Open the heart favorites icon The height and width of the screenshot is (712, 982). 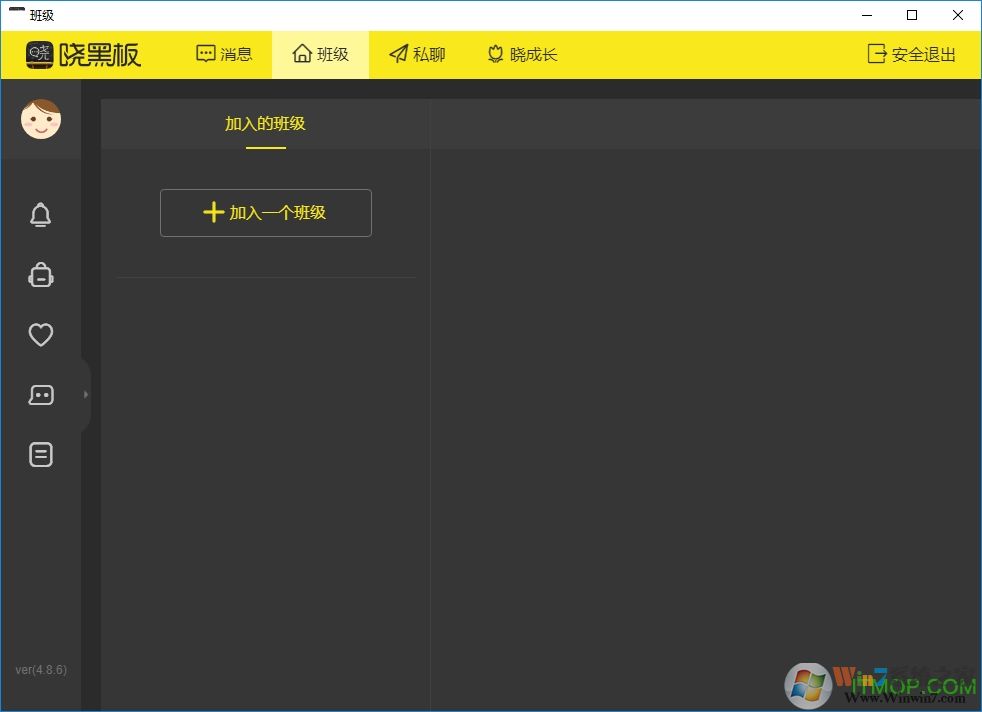(x=40, y=335)
